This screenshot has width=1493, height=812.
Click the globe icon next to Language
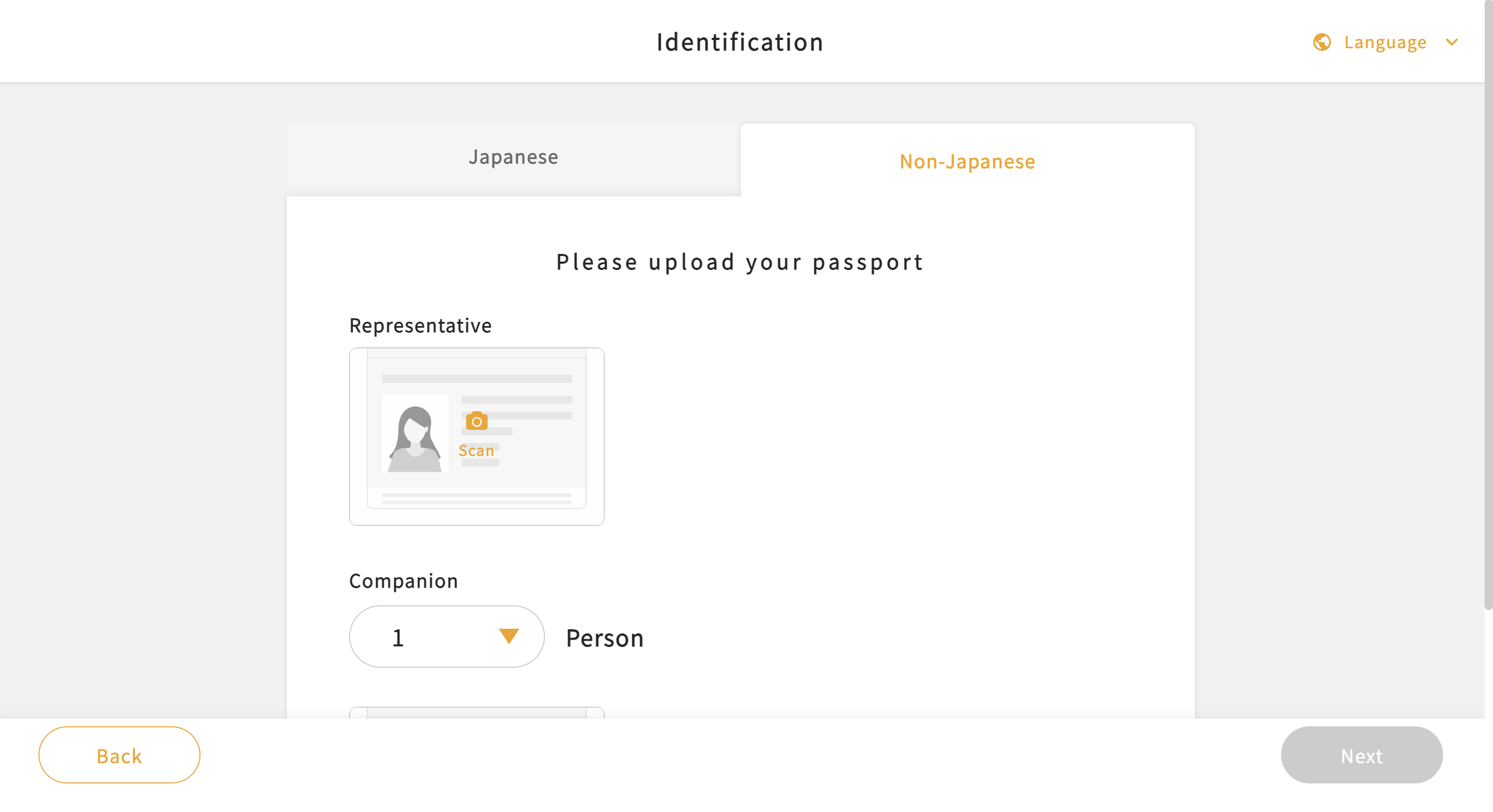click(1322, 42)
